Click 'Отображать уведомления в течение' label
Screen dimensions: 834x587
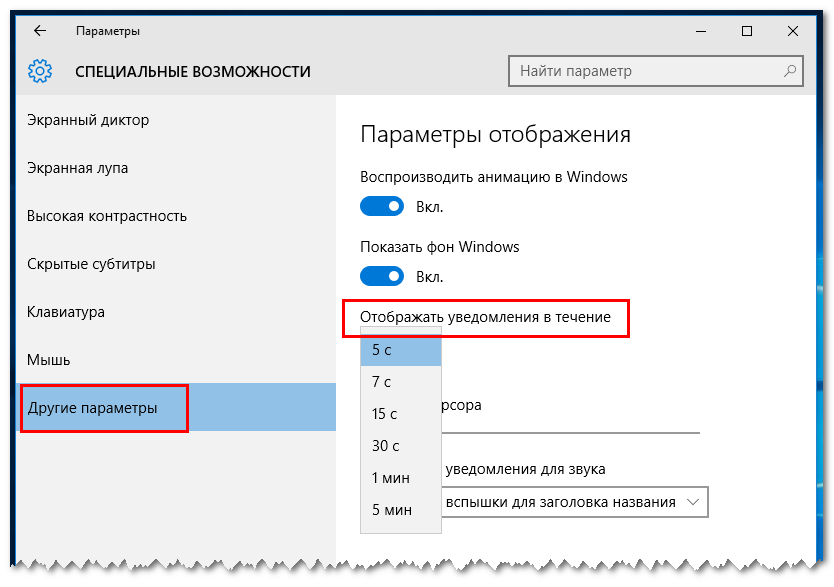coord(485,317)
